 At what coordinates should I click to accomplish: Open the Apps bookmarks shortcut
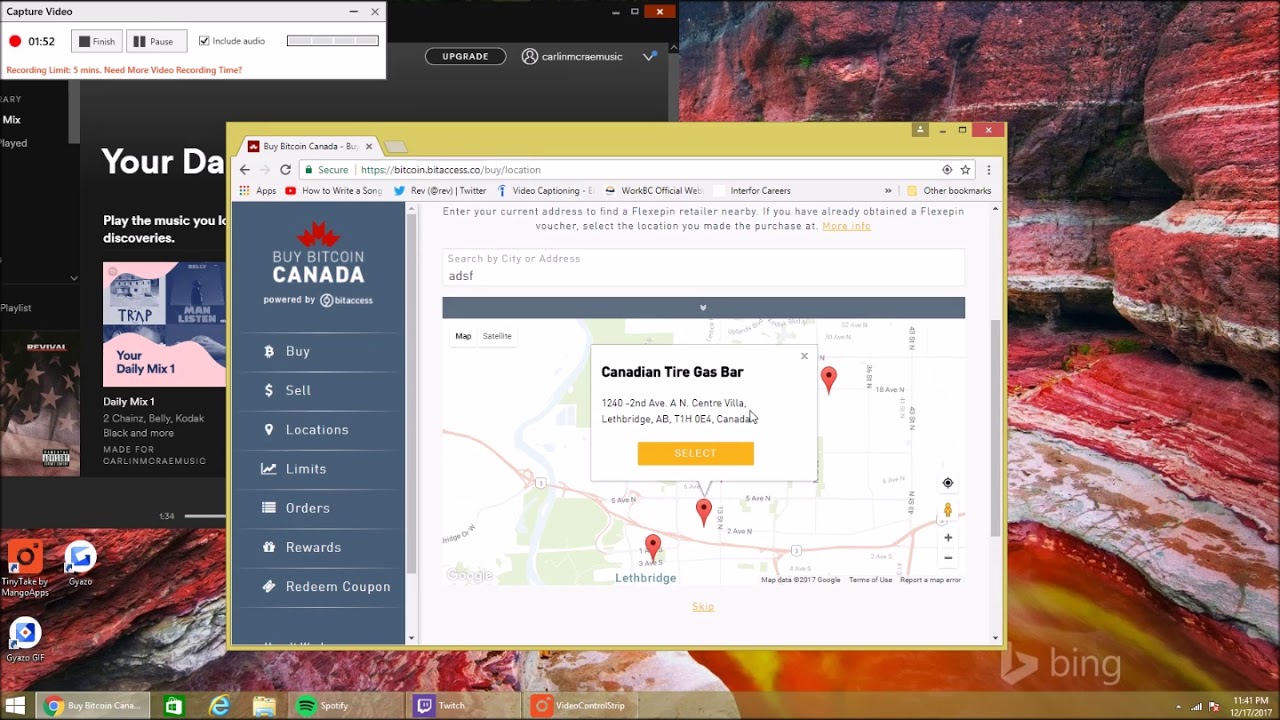point(257,191)
